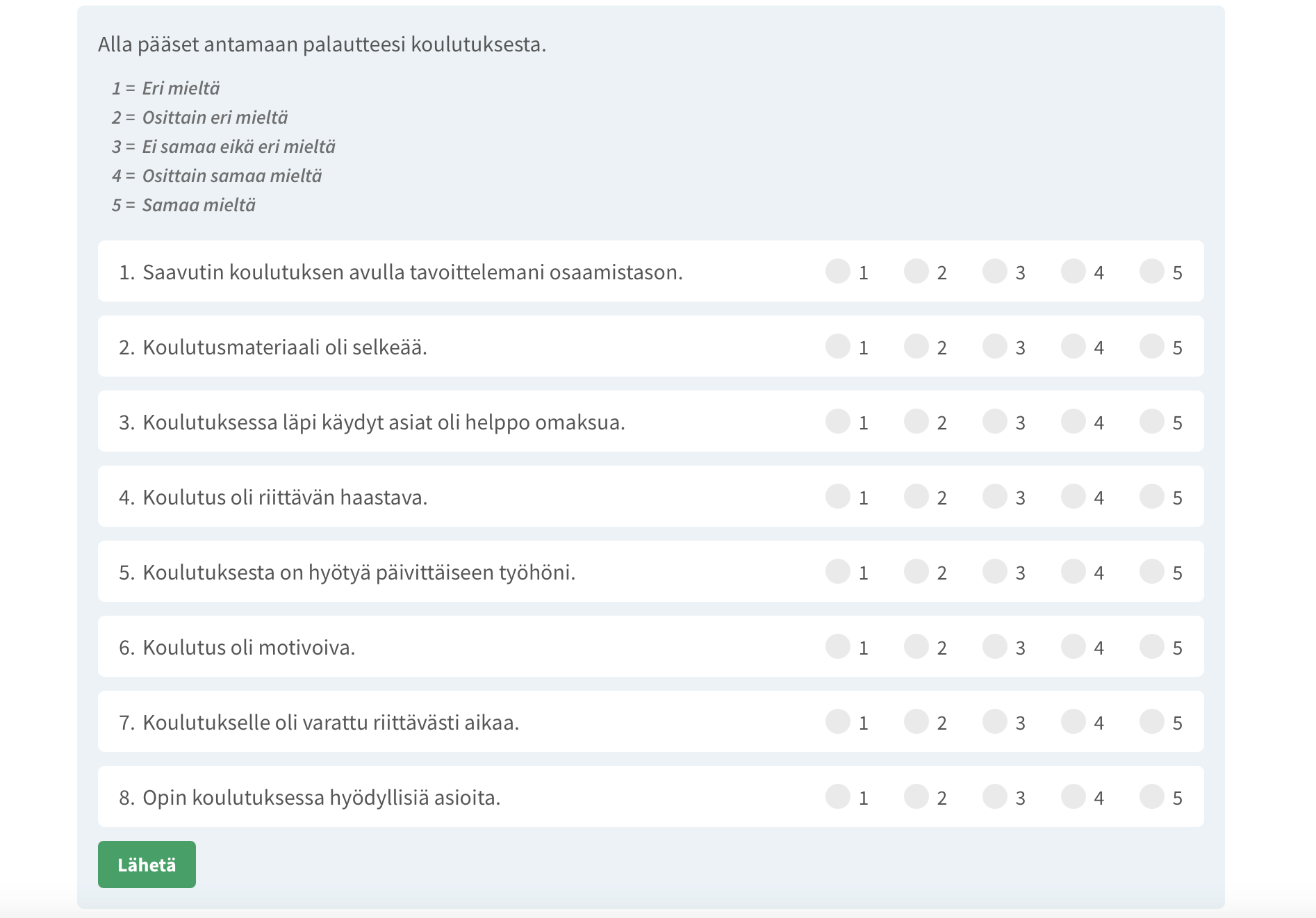Answer 3 for question 7 riittävästi aikaa

click(995, 721)
